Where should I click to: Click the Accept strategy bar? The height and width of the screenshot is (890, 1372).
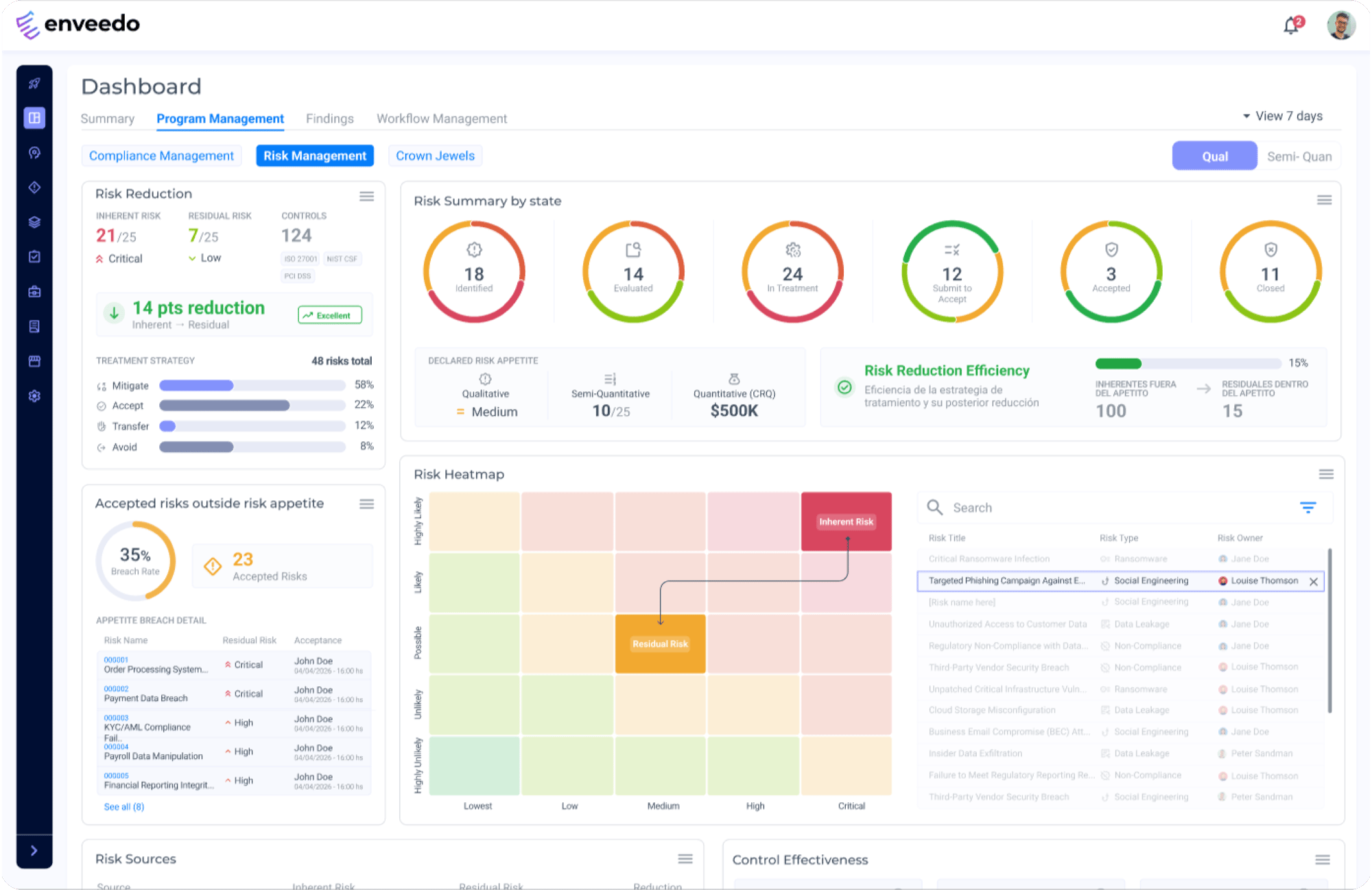tap(252, 406)
